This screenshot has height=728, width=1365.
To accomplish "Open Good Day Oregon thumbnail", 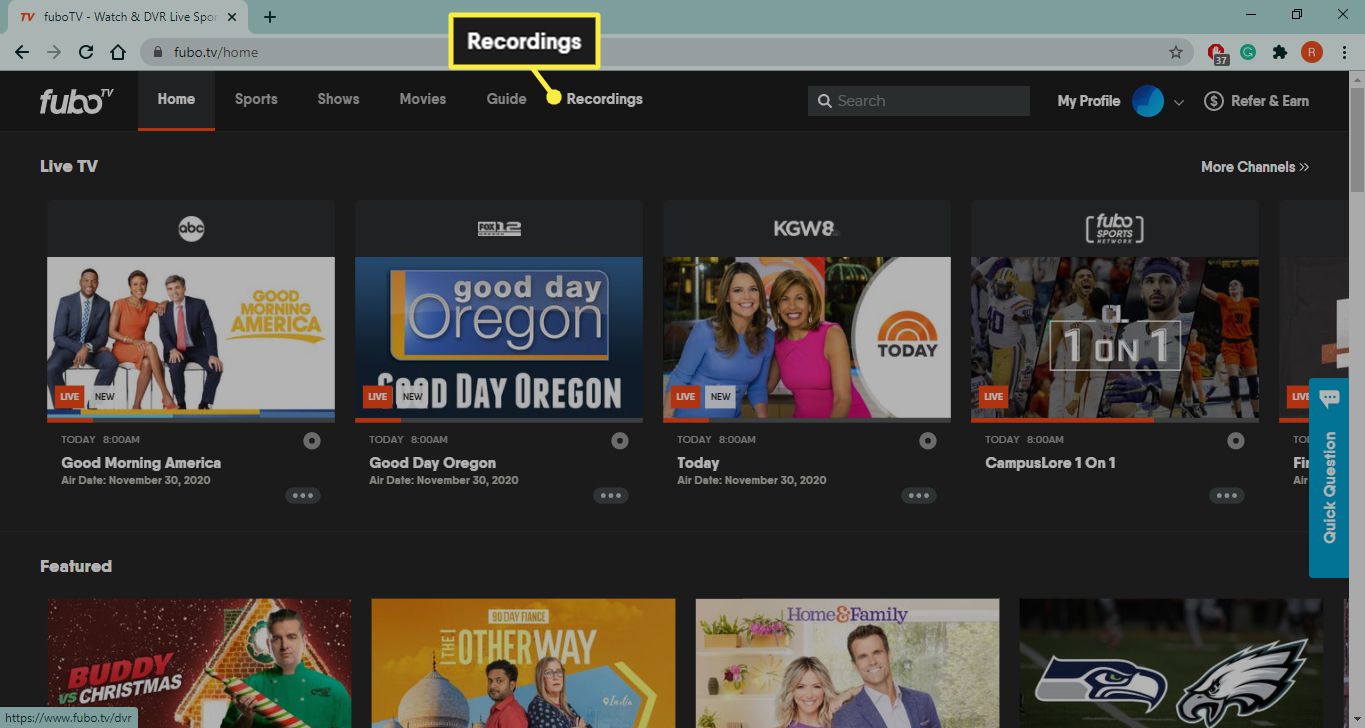I will point(499,338).
